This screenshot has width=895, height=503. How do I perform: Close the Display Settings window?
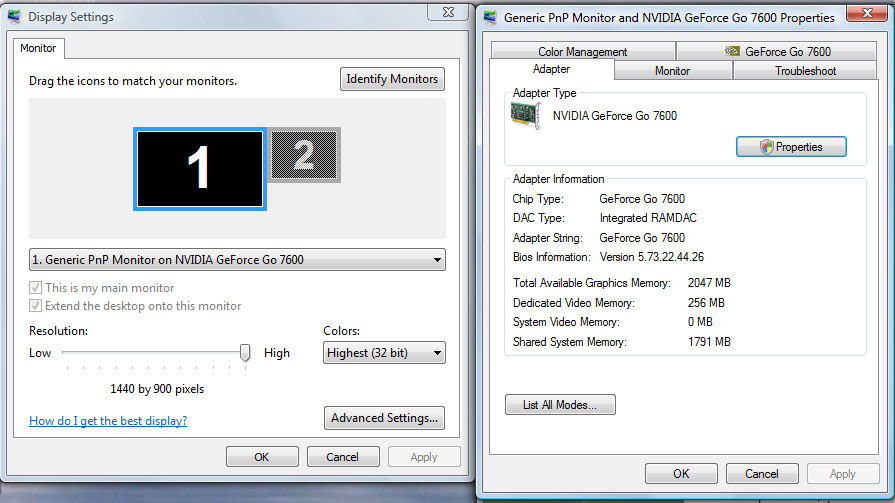449,12
